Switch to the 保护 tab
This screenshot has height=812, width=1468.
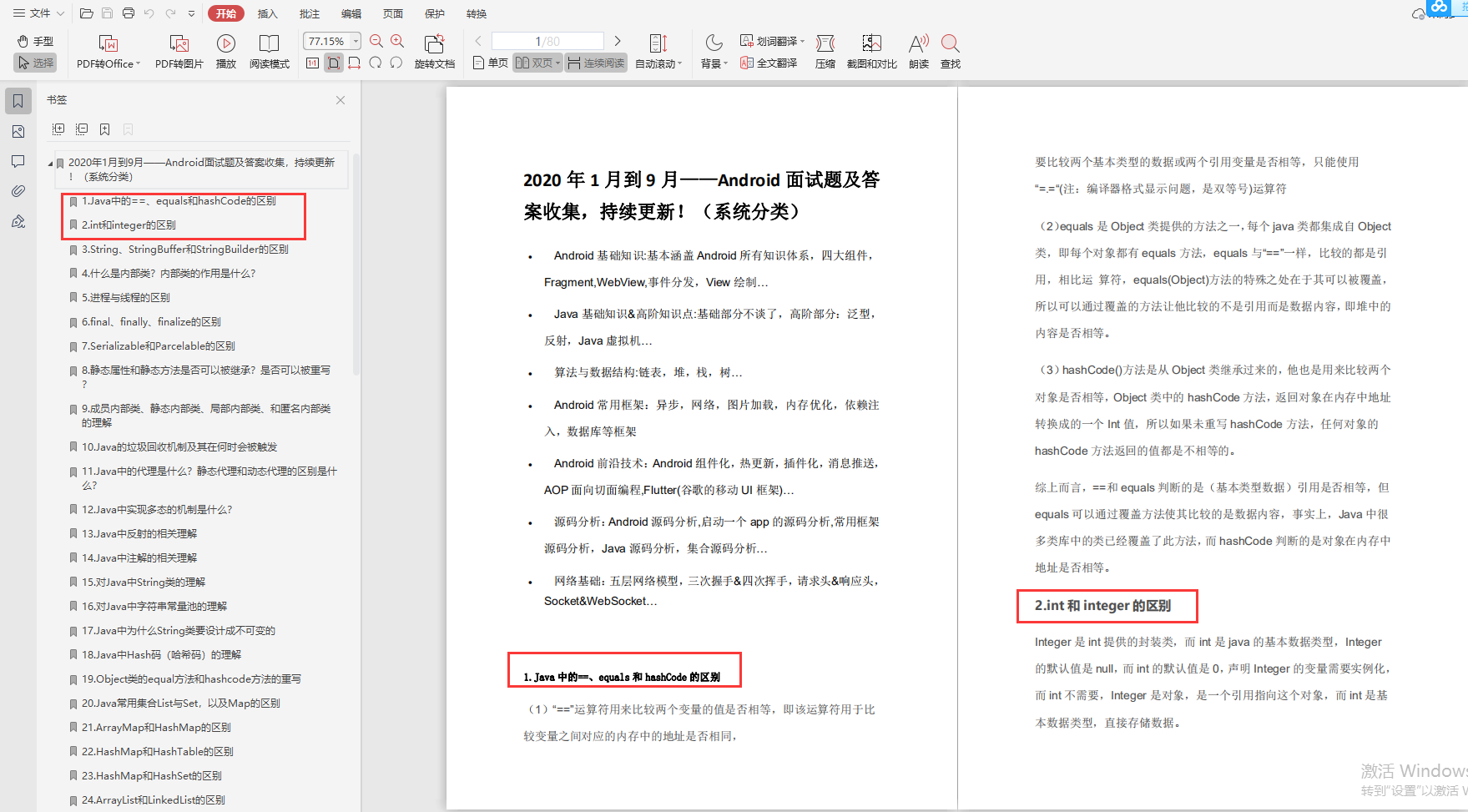(x=434, y=13)
